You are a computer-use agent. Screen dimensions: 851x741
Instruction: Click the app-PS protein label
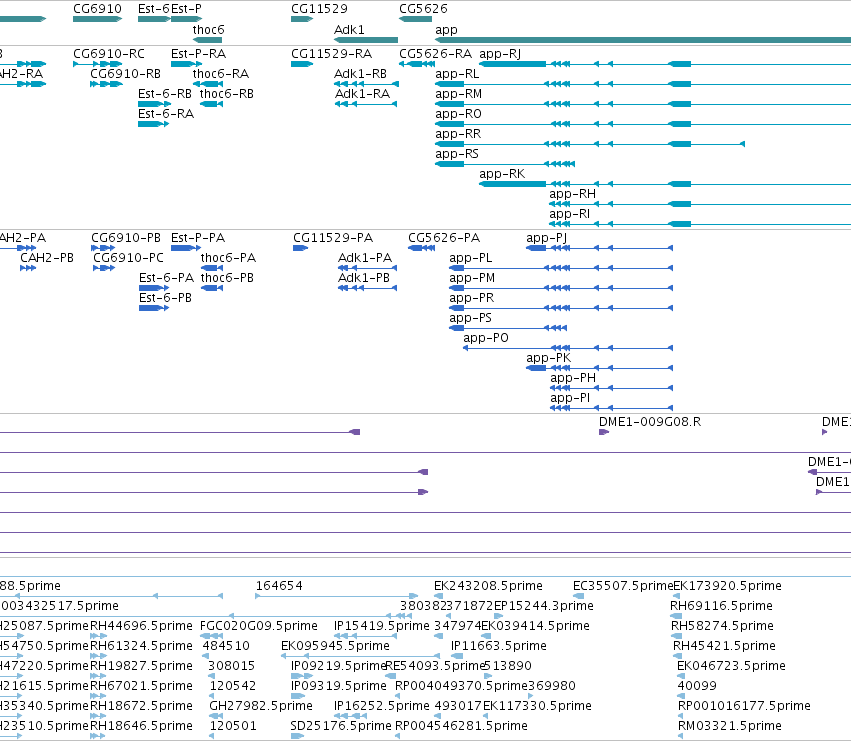(471, 318)
